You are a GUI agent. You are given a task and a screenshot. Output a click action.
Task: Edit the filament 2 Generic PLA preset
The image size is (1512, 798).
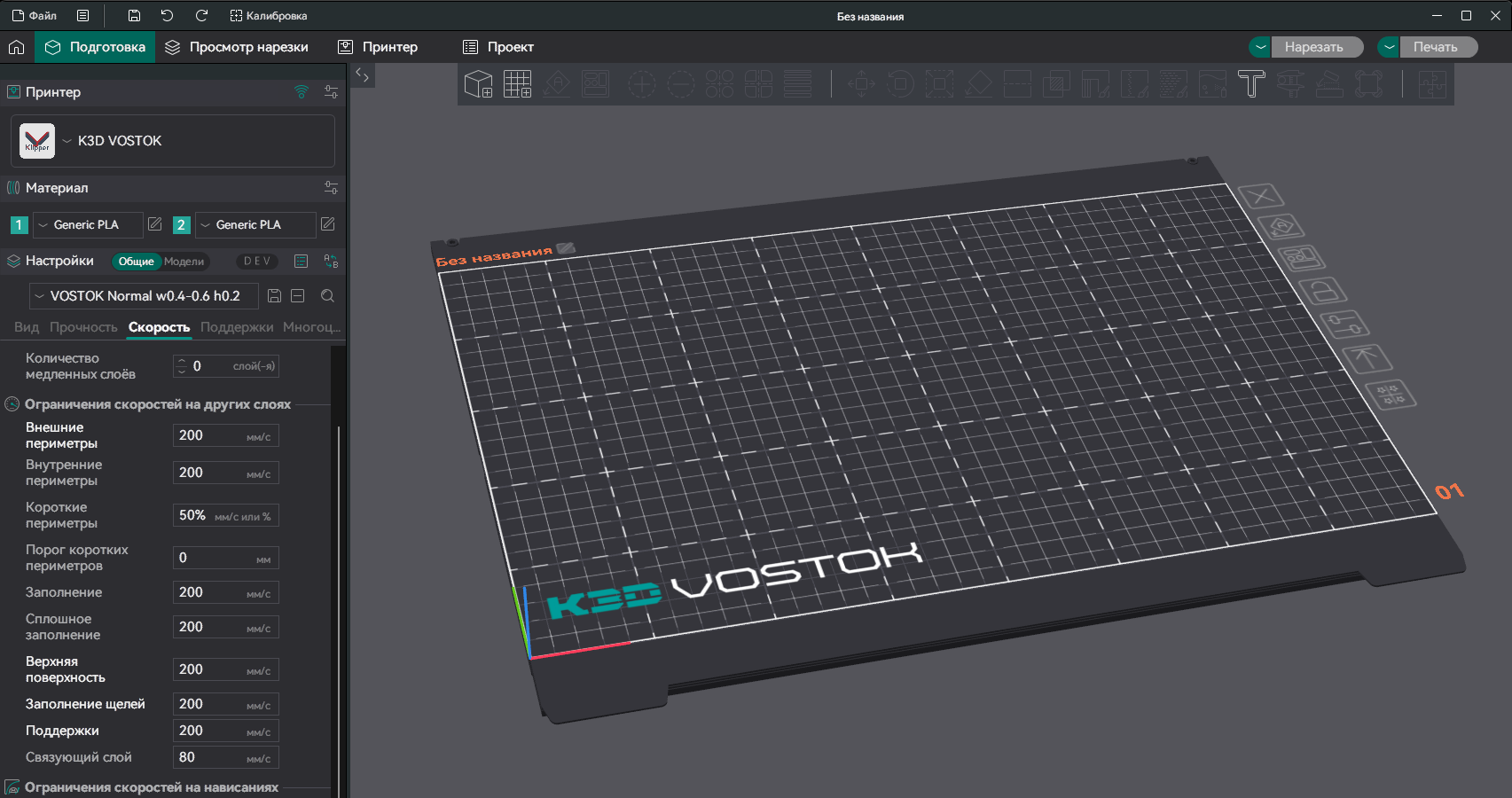tap(327, 224)
